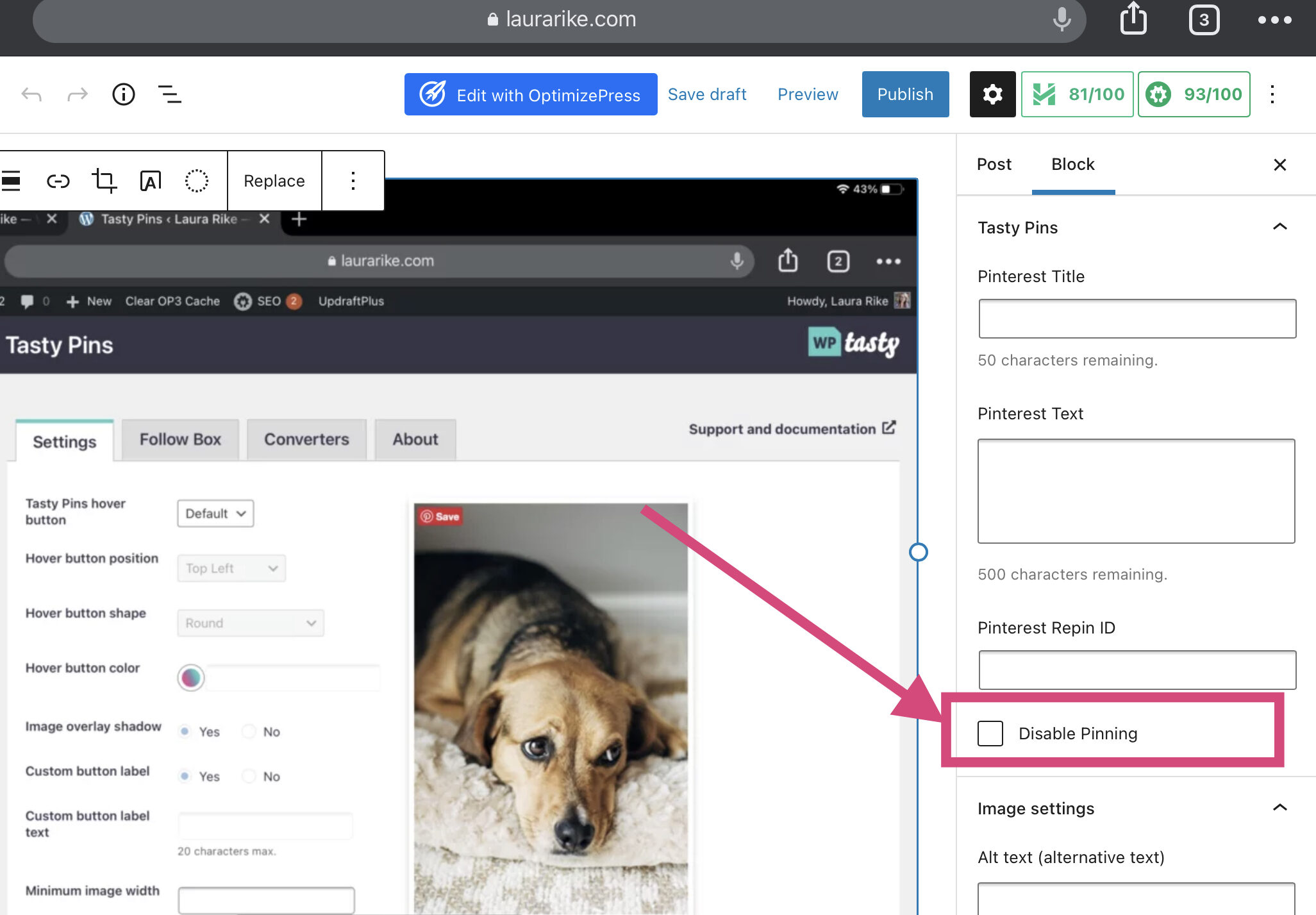This screenshot has width=1316, height=915.
Task: Click '50 characters remaining.' text
Action: (1067, 360)
